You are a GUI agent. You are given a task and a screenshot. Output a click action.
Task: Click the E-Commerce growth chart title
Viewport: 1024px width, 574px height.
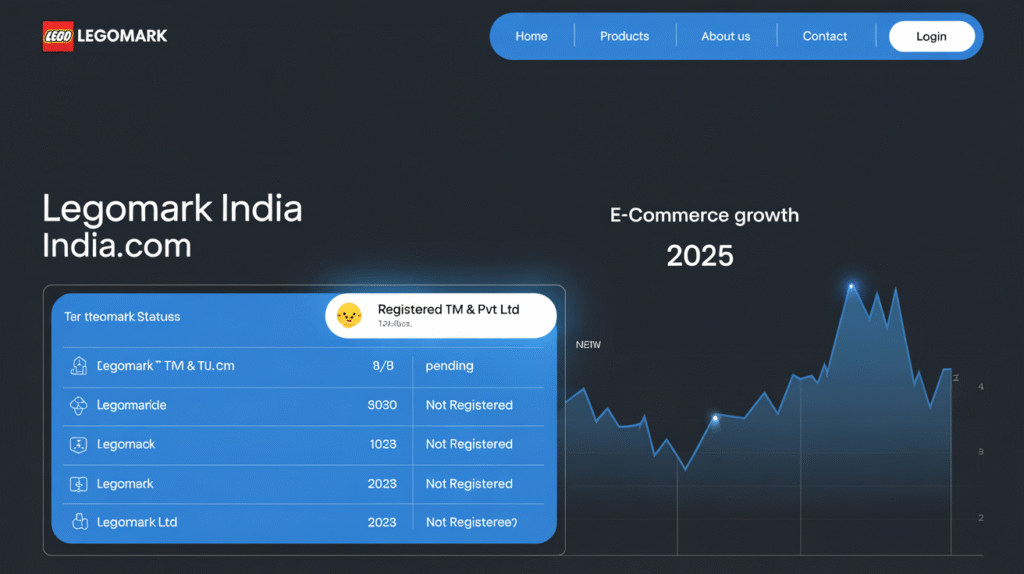coord(704,215)
